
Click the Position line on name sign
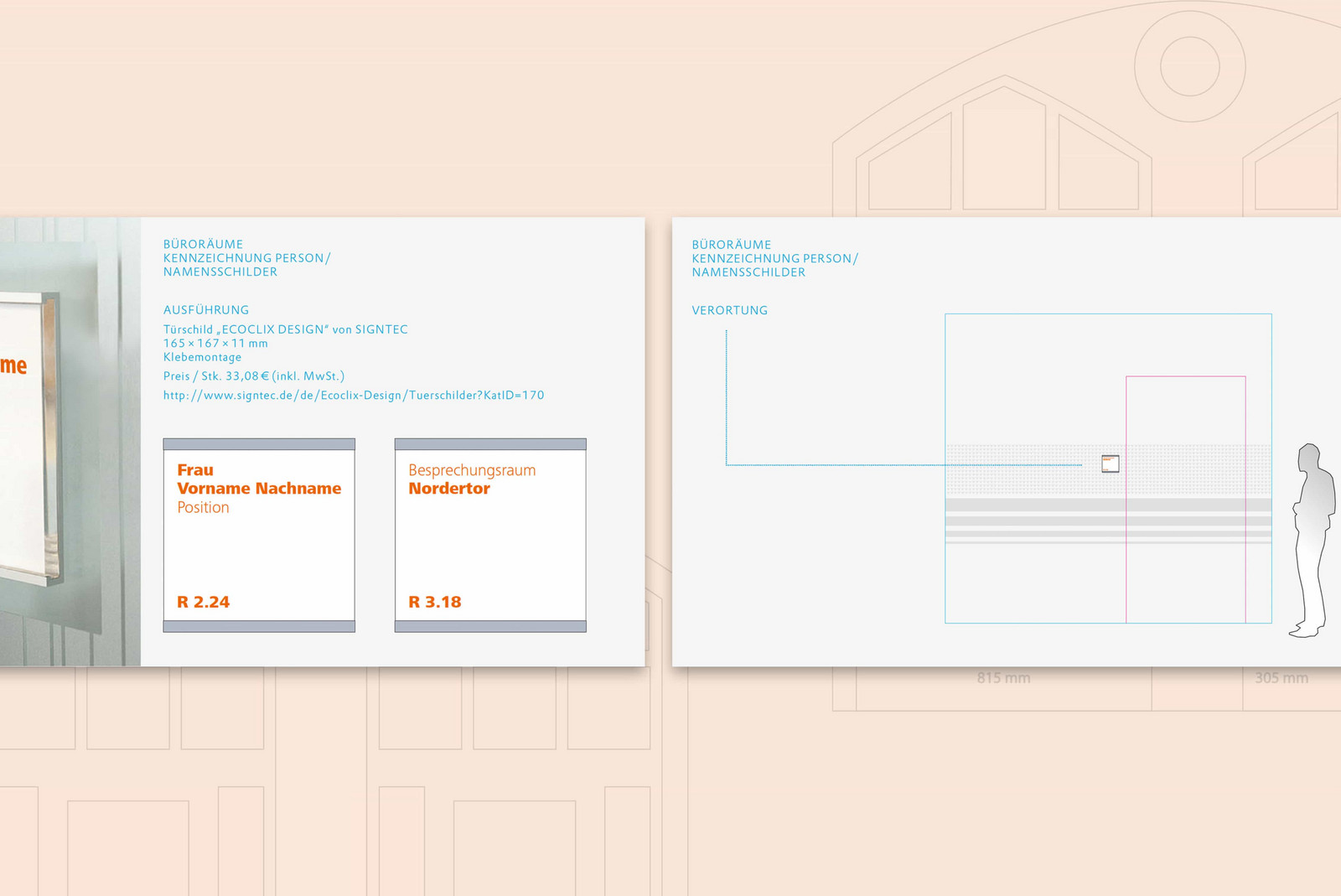click(203, 507)
